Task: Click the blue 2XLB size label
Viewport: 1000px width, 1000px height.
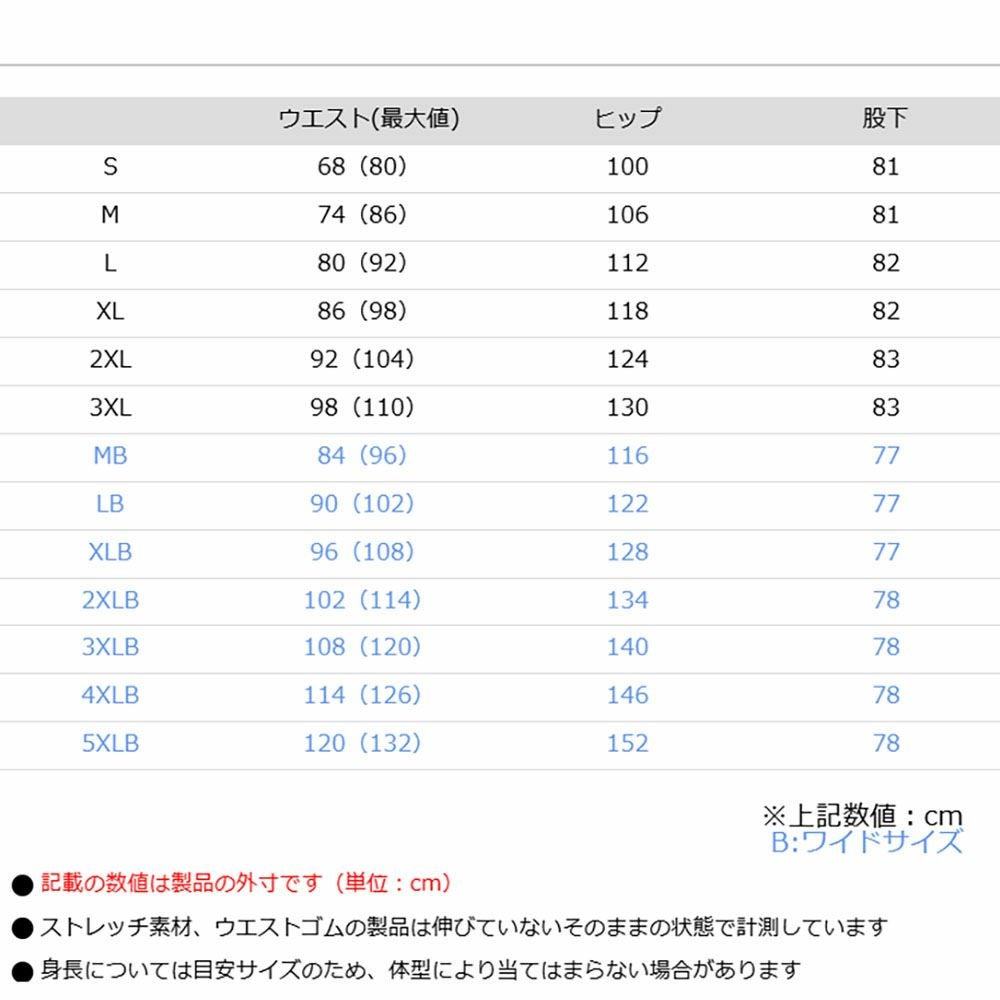Action: pyautogui.click(x=110, y=600)
